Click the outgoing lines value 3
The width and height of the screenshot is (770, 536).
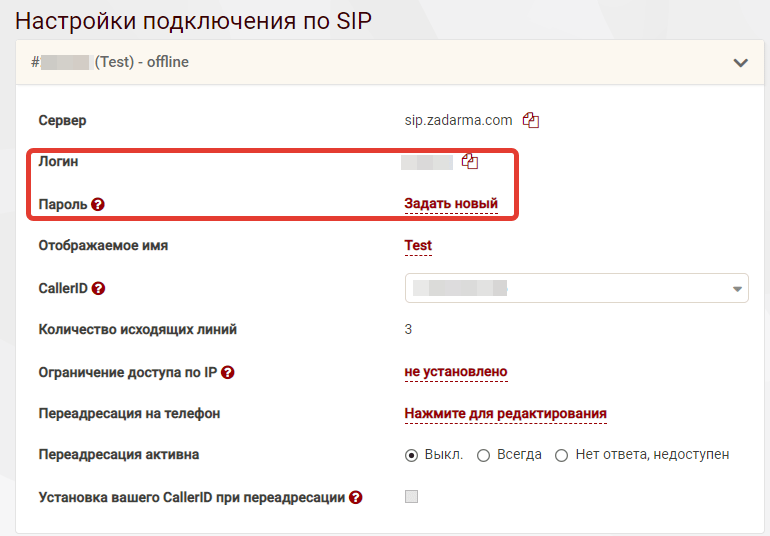click(x=408, y=329)
